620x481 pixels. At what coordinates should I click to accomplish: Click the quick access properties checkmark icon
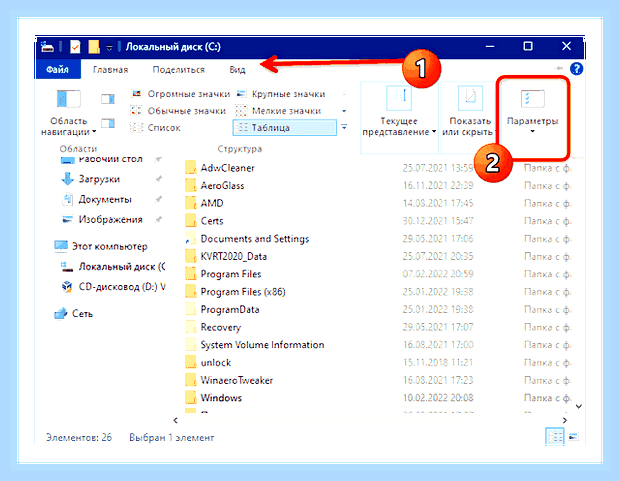pos(75,47)
